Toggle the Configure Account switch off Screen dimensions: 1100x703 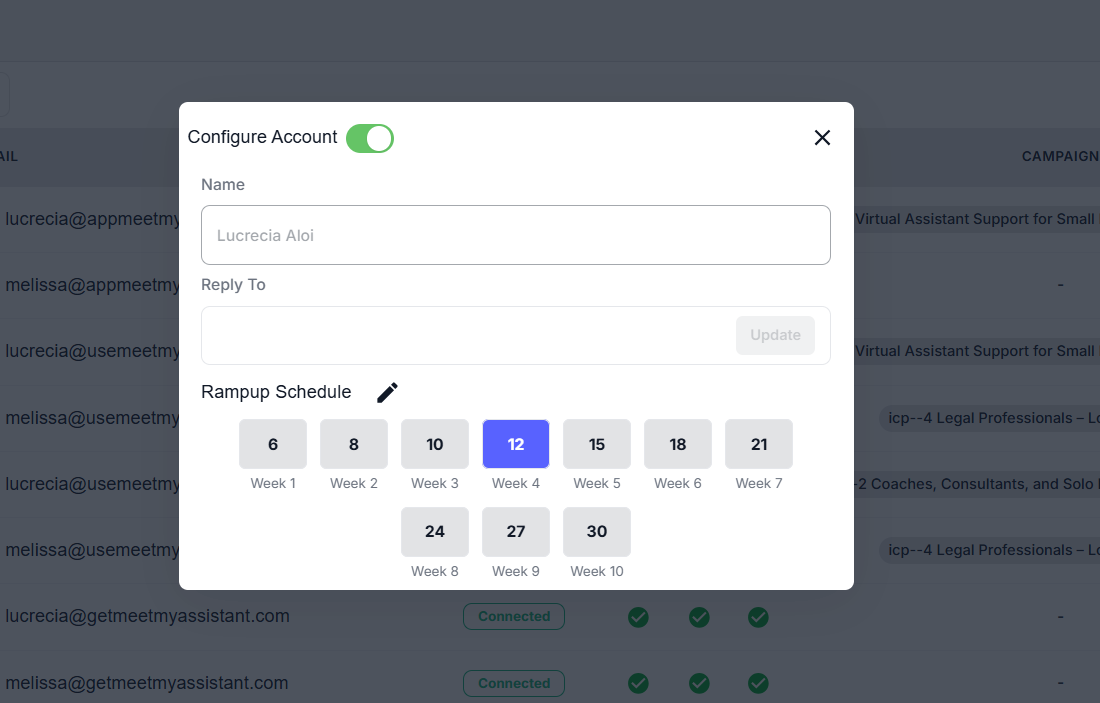pyautogui.click(x=370, y=138)
